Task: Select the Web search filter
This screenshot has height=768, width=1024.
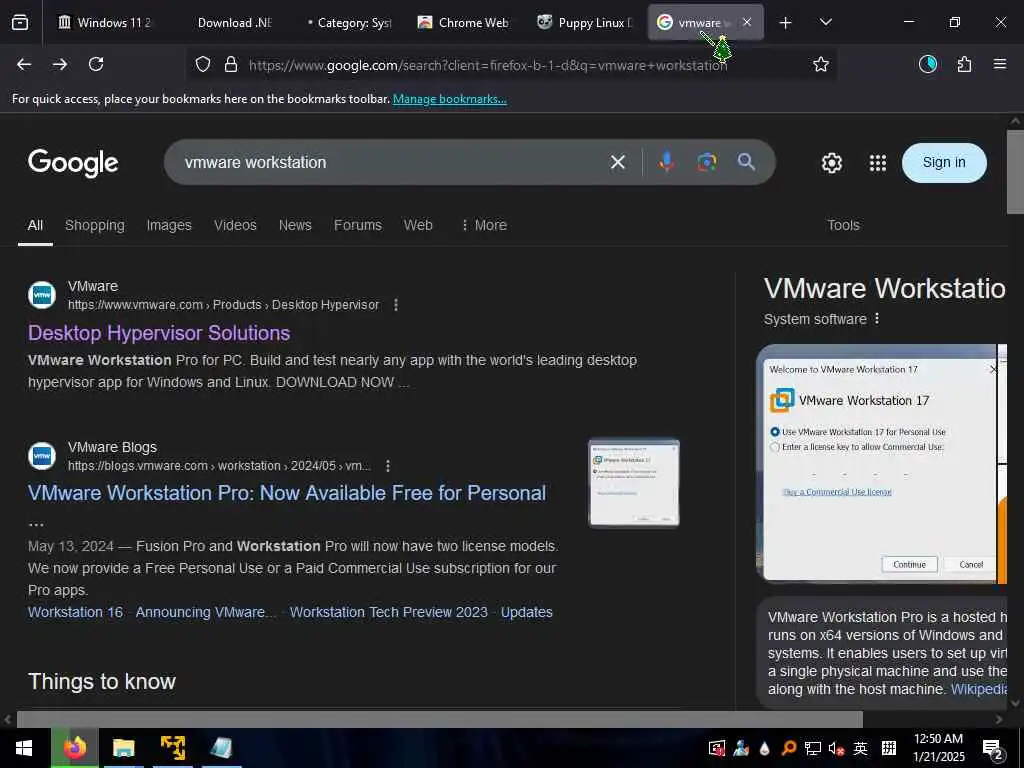Action: [x=418, y=225]
